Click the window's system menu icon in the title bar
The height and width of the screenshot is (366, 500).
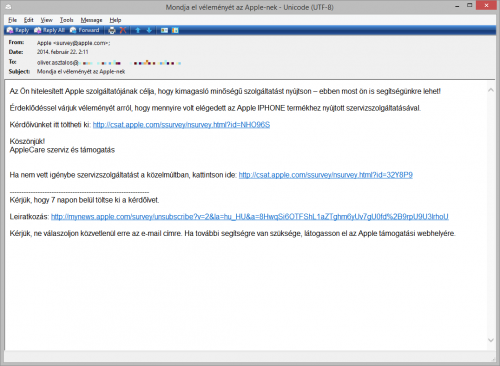(9, 7)
